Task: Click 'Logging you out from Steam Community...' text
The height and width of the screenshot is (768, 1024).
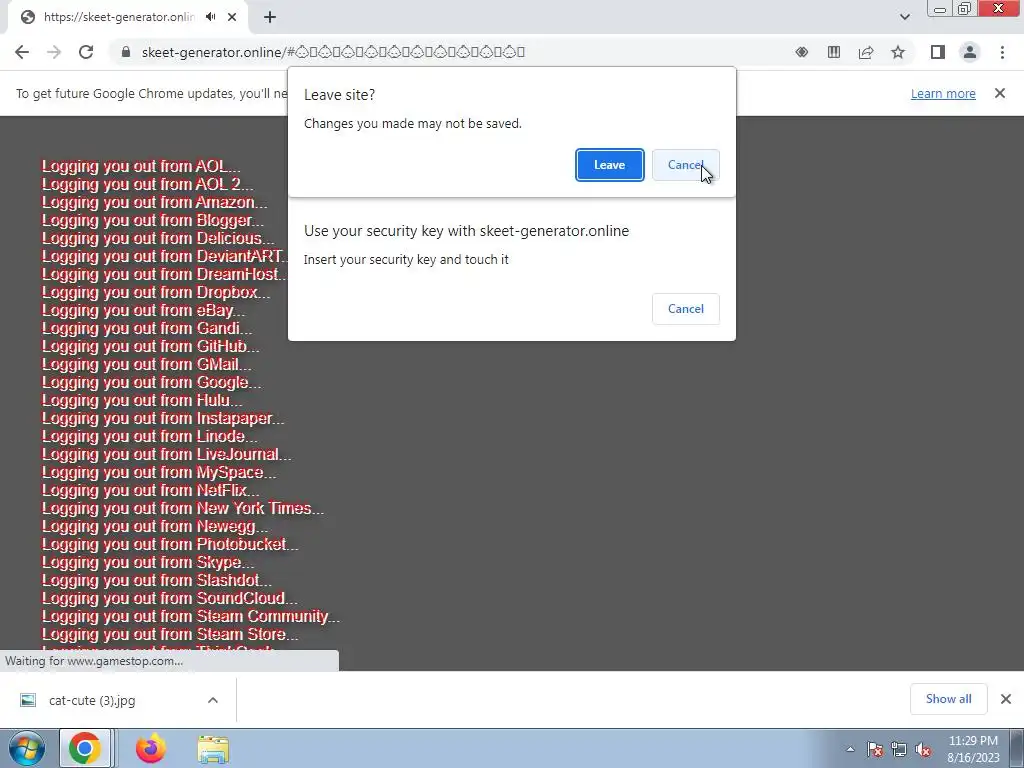Action: click(x=191, y=616)
